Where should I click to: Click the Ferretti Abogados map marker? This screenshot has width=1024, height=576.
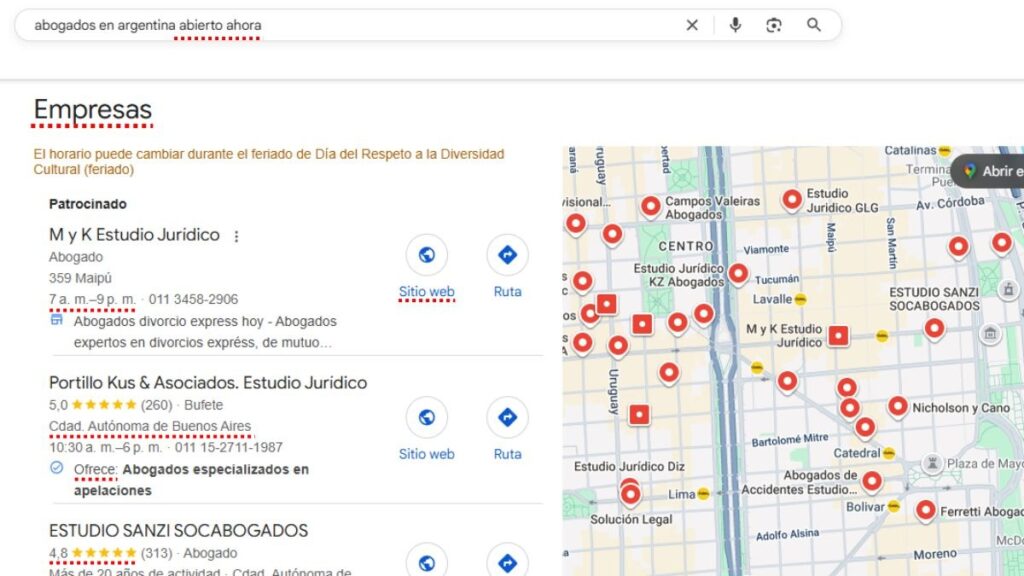click(925, 510)
